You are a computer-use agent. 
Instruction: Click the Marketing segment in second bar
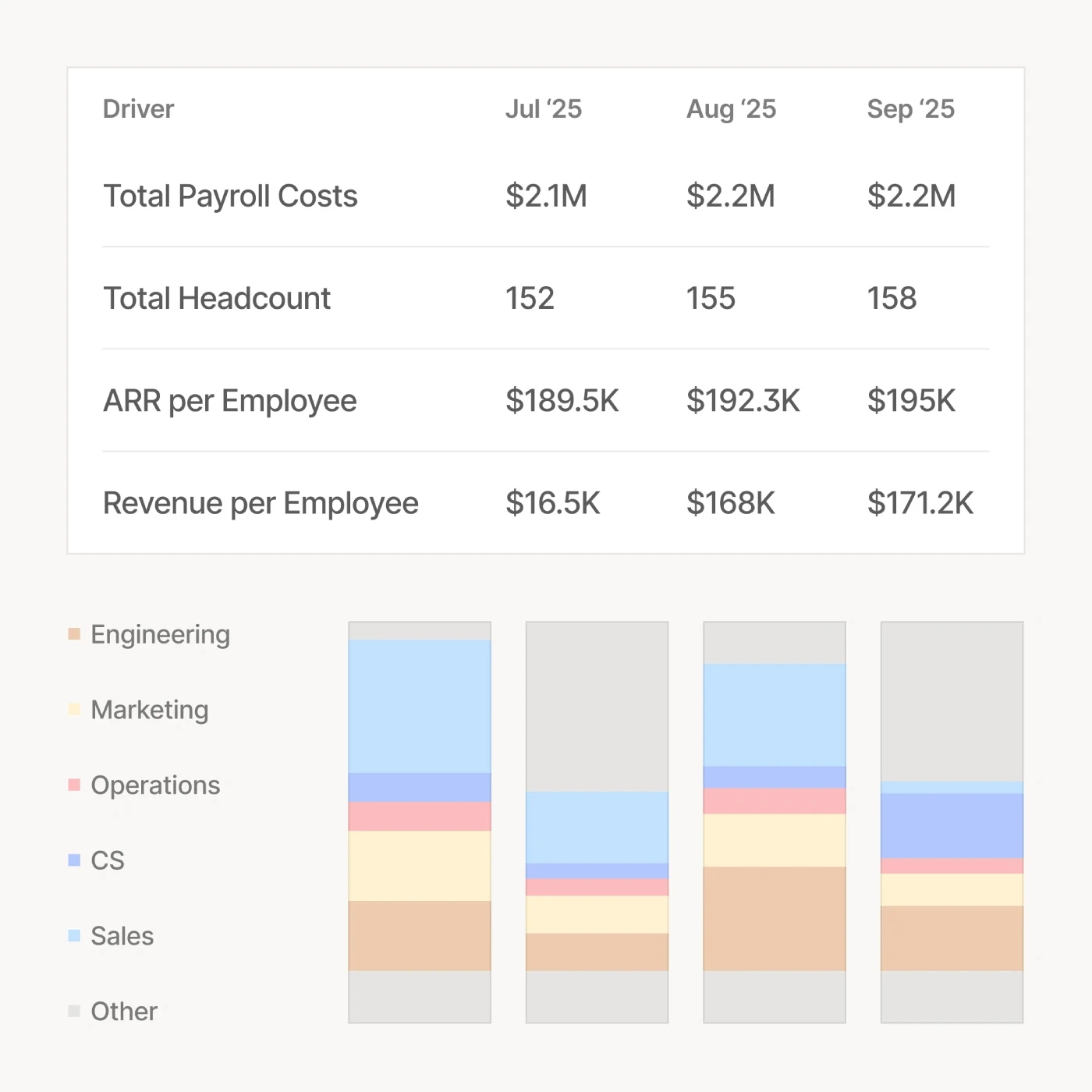pos(597,914)
